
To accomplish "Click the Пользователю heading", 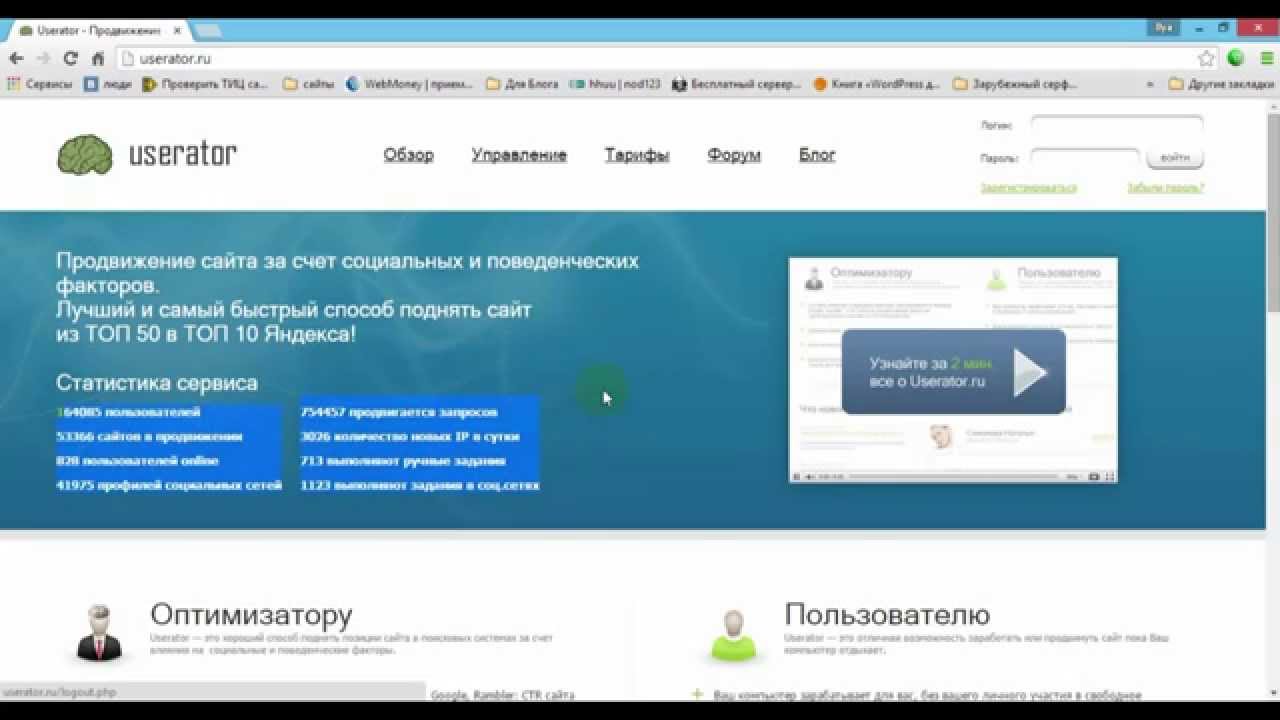I will pyautogui.click(x=887, y=614).
